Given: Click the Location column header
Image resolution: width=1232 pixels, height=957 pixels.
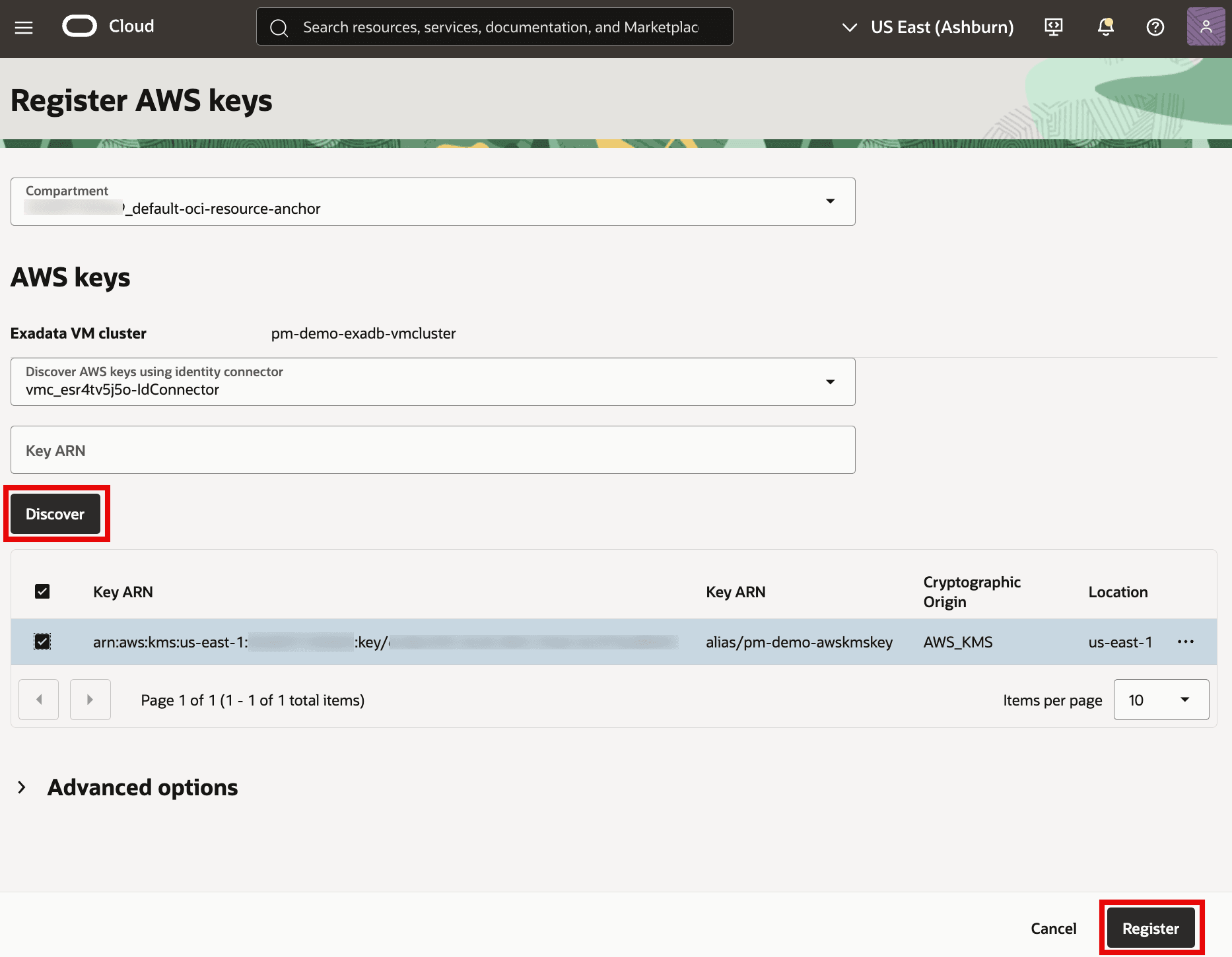Looking at the screenshot, I should point(1118,592).
